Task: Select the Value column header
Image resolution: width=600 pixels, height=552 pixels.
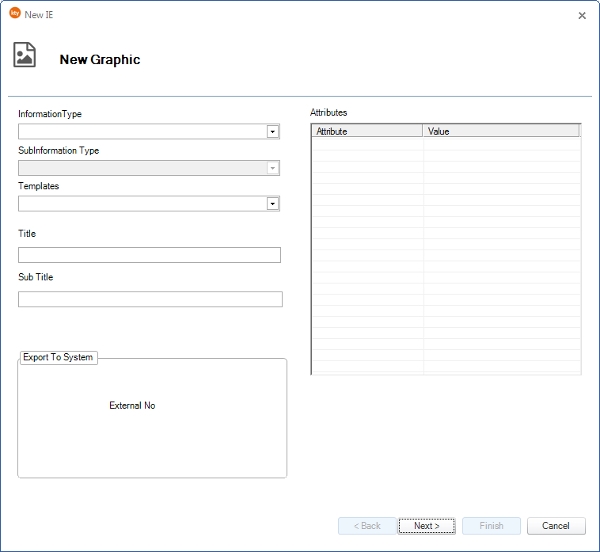Action: coord(500,131)
